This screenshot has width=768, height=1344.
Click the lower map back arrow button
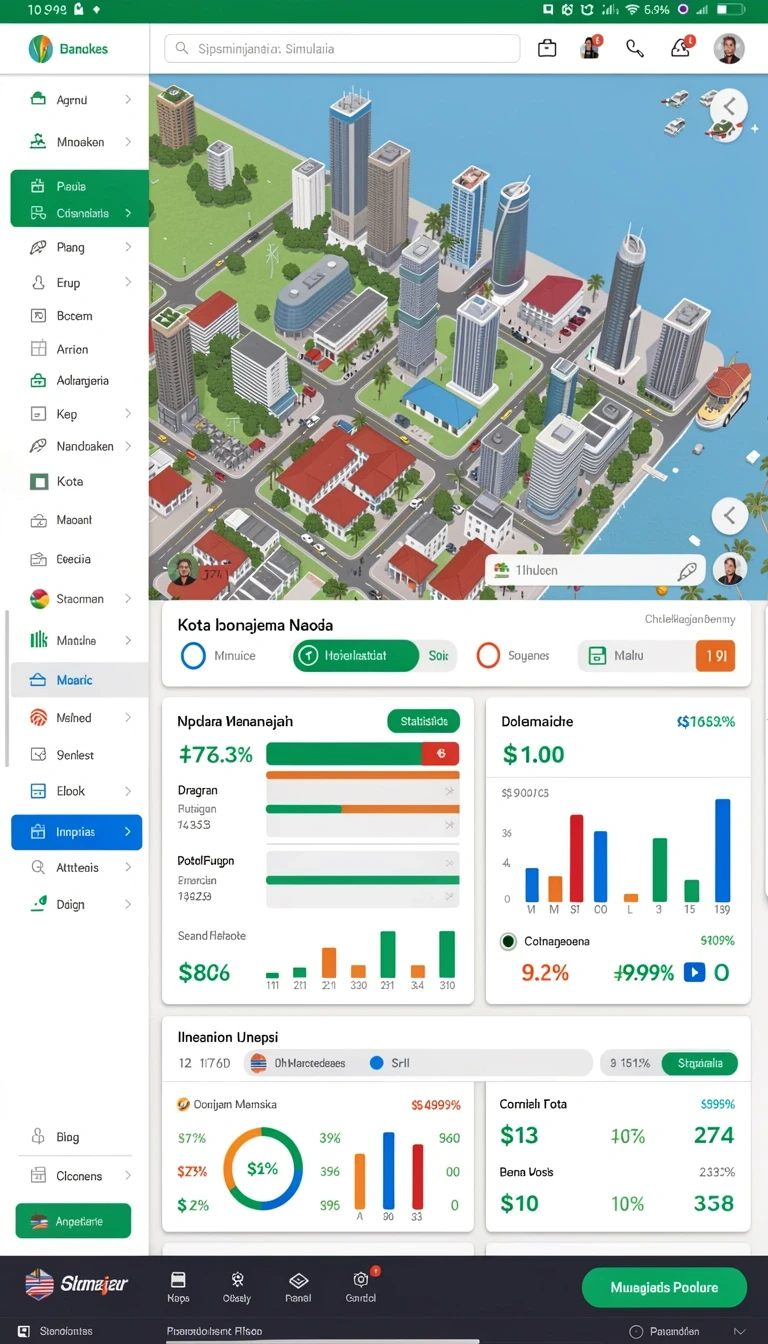(729, 516)
